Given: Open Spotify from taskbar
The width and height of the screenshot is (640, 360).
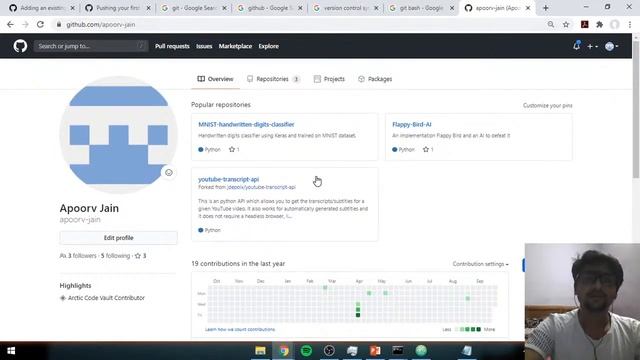Looking at the screenshot, I should [307, 351].
